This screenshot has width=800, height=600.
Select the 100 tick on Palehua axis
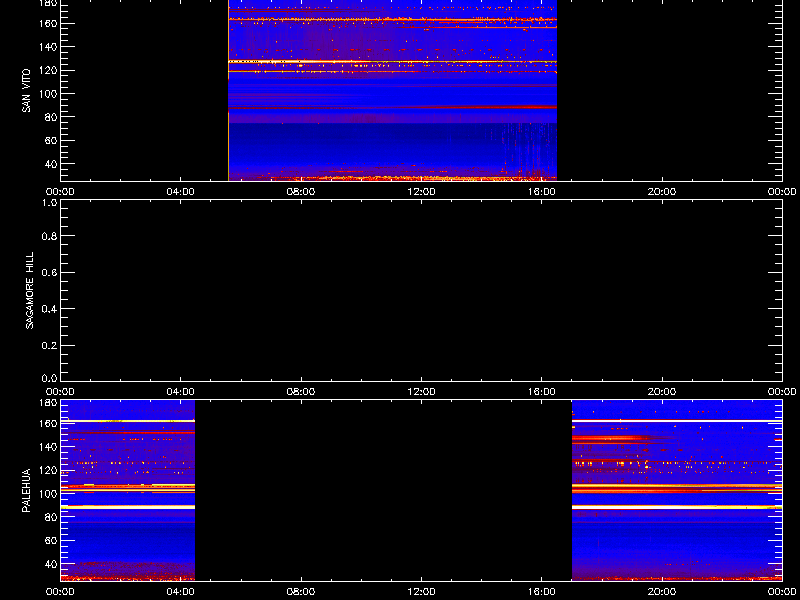point(48,493)
